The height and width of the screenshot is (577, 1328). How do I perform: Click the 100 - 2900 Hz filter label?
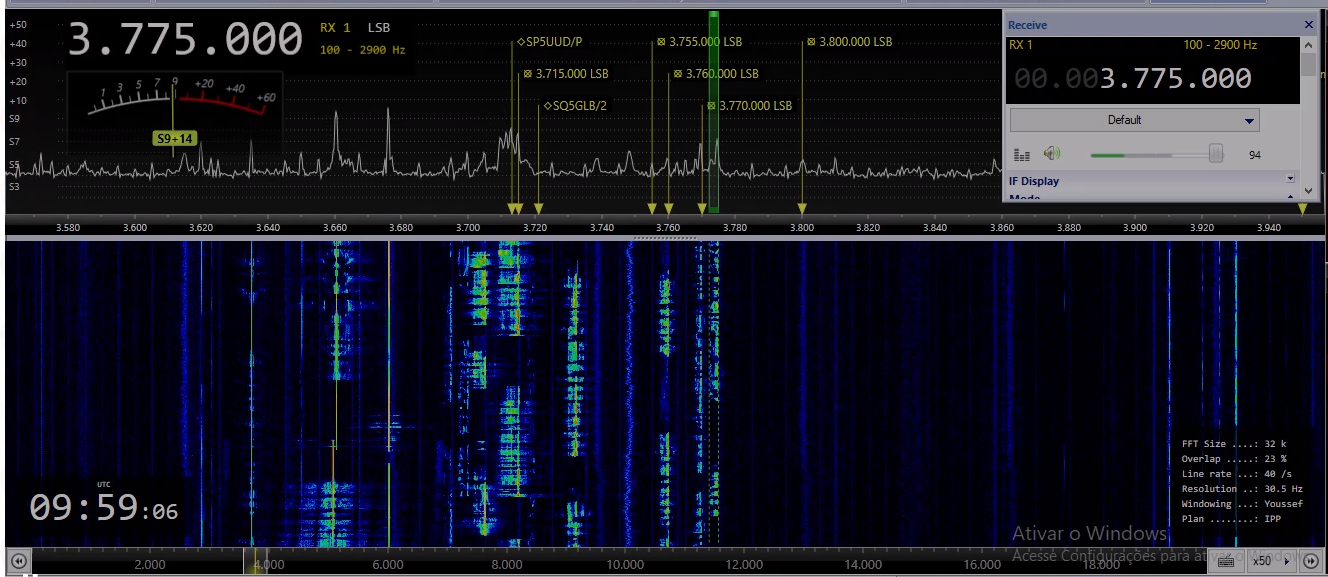coord(363,50)
